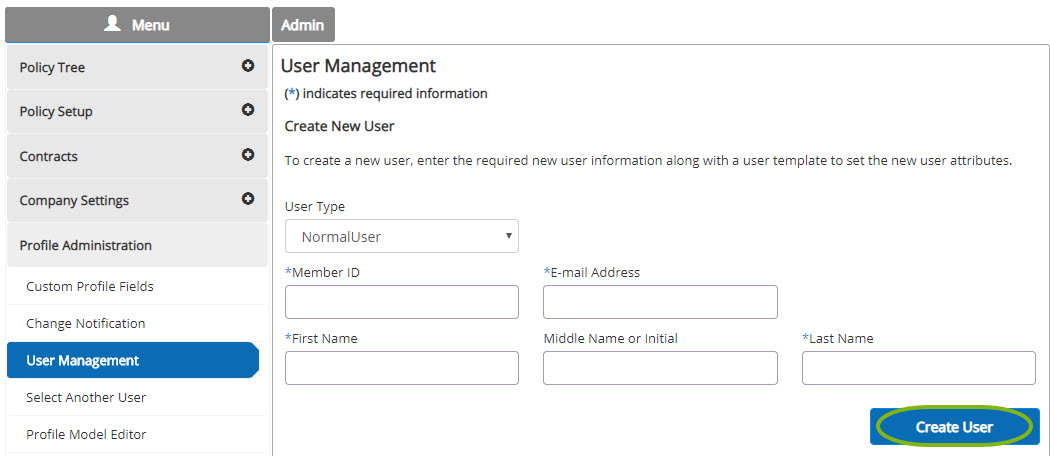Go to Change Notification page
The width and height of the screenshot is (1050, 456).
tap(86, 324)
